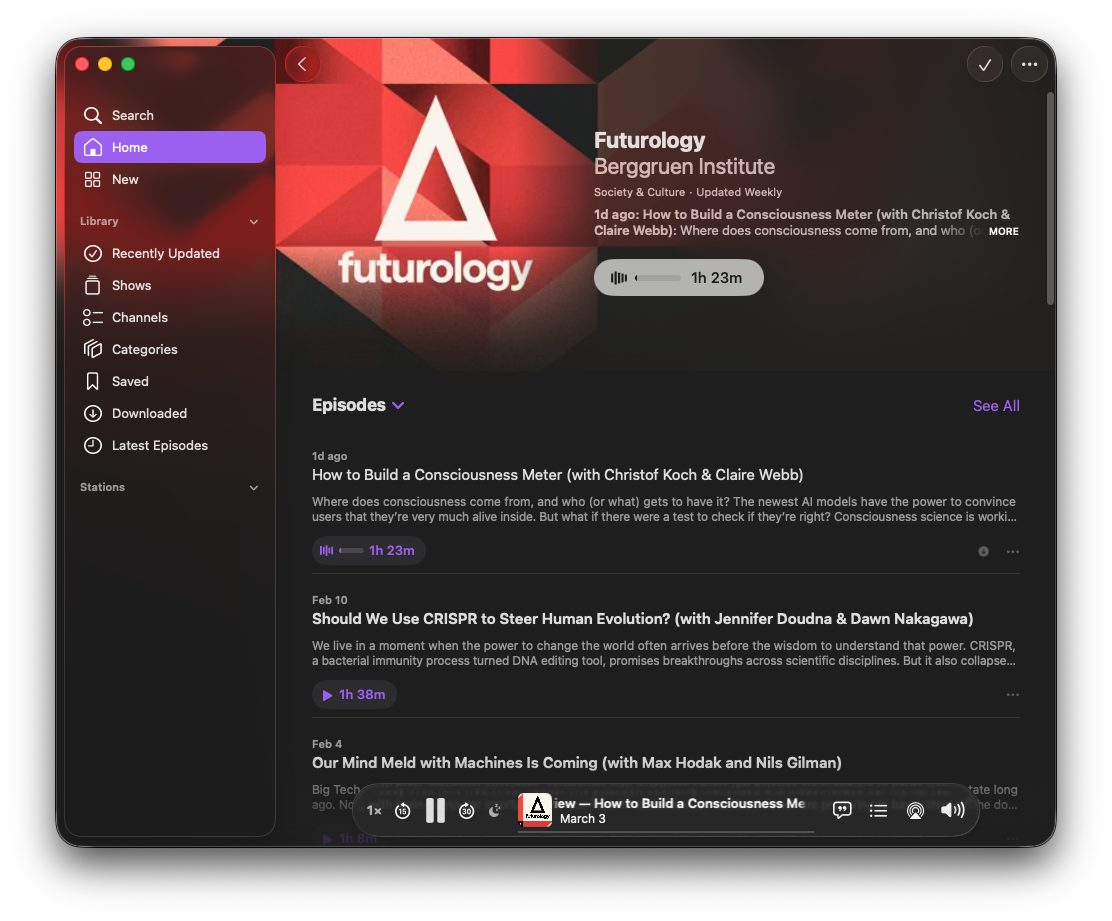Skip back 15 seconds
The image size is (1112, 921).
(x=402, y=810)
